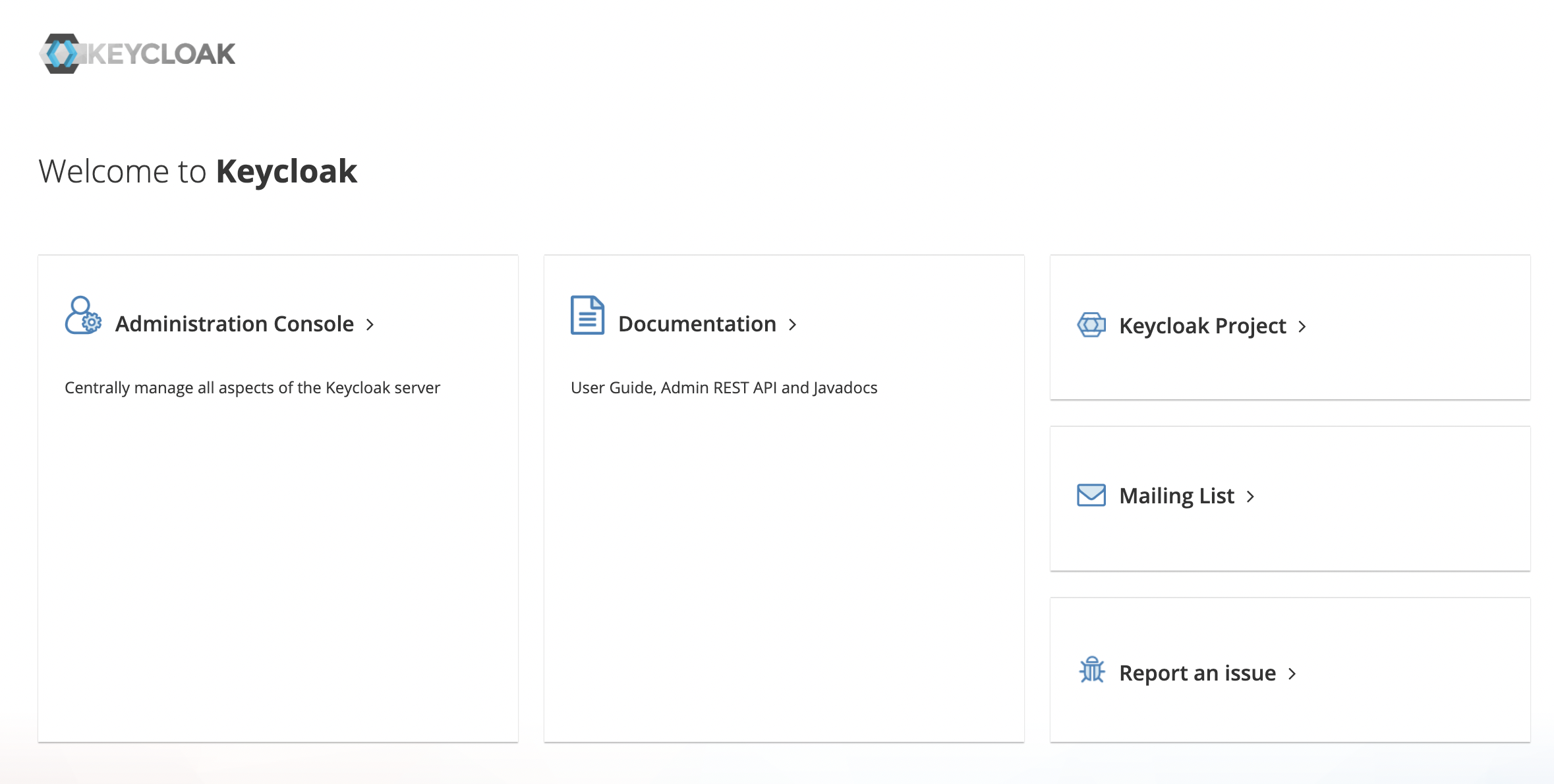
Task: Open the Mailing List link
Action: pos(1176,495)
